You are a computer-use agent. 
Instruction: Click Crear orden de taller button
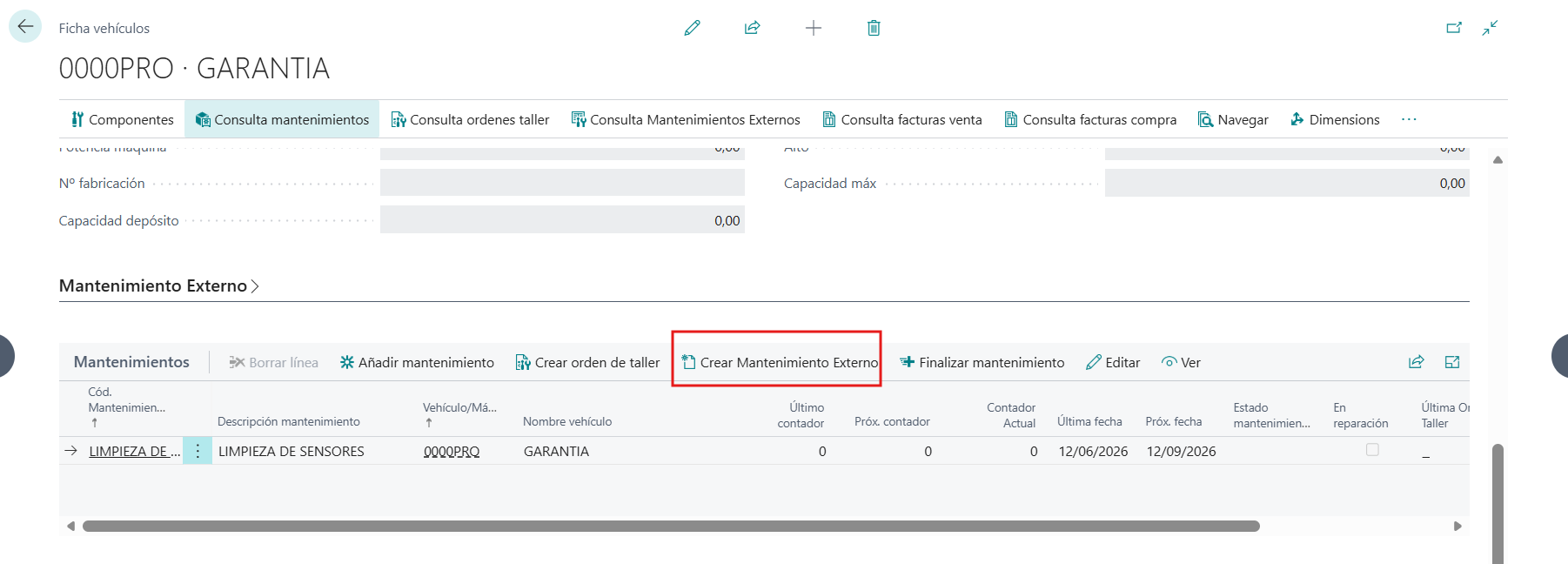click(588, 362)
